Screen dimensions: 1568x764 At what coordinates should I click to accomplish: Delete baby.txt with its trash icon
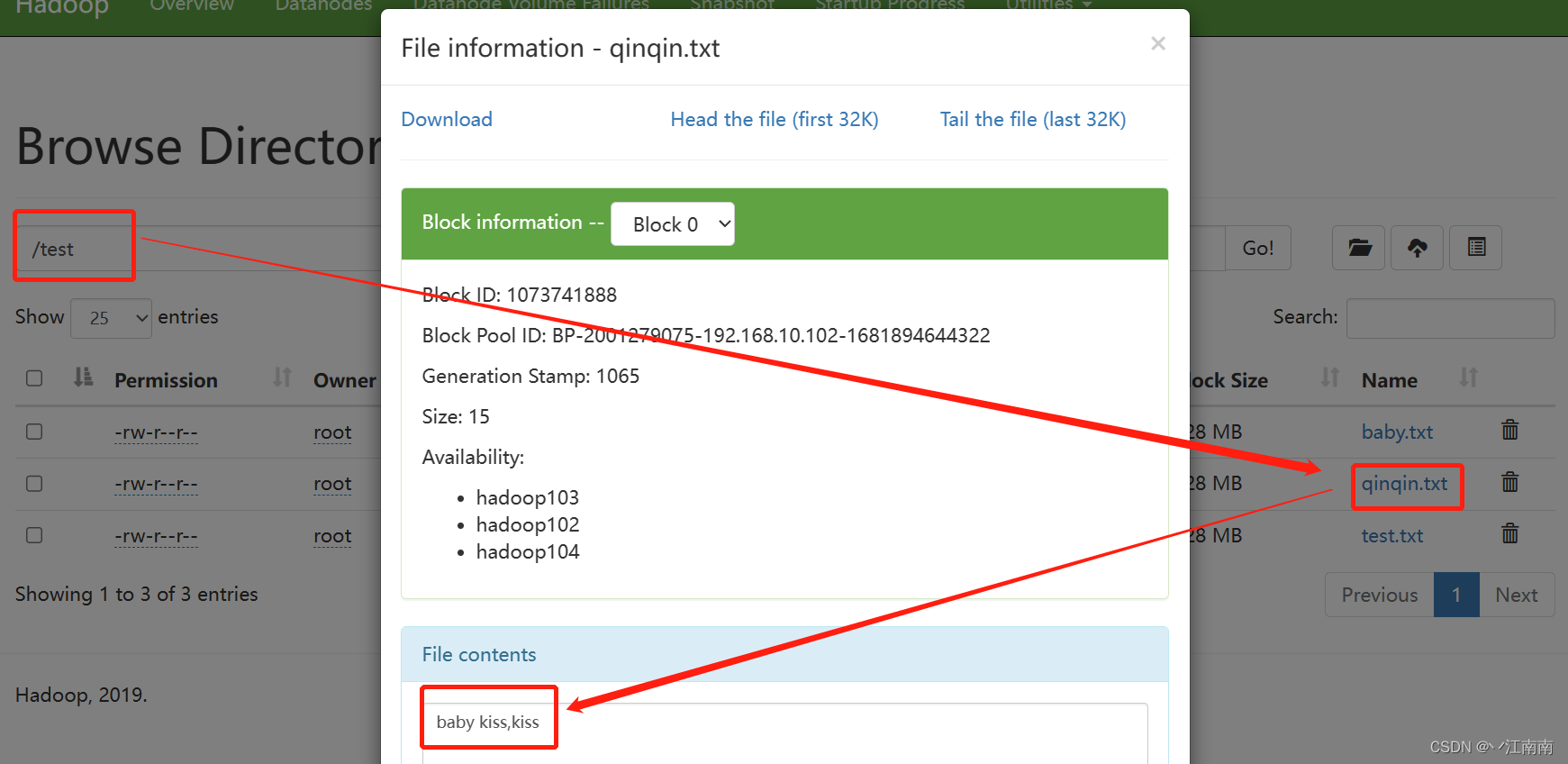(x=1510, y=430)
